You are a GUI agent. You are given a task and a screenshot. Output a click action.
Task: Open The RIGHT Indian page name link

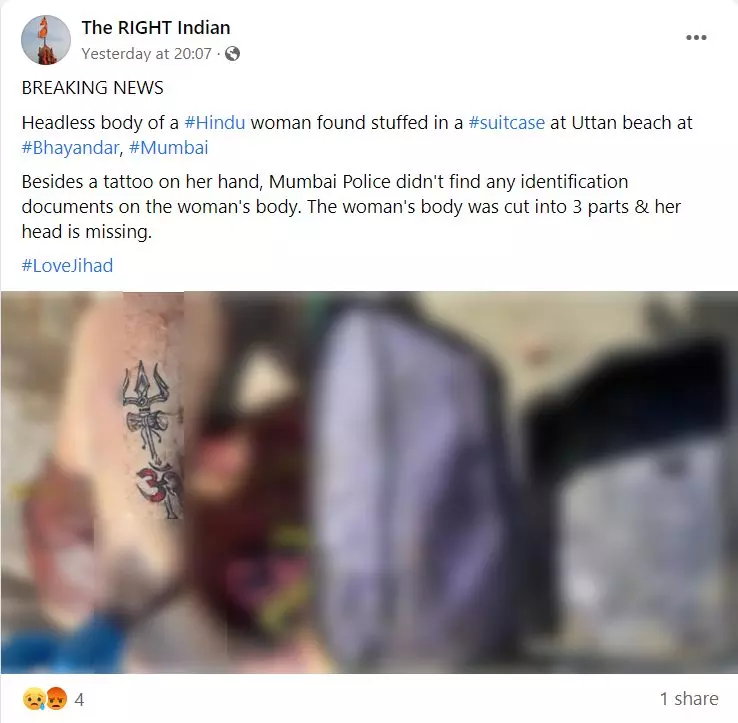pyautogui.click(x=156, y=28)
